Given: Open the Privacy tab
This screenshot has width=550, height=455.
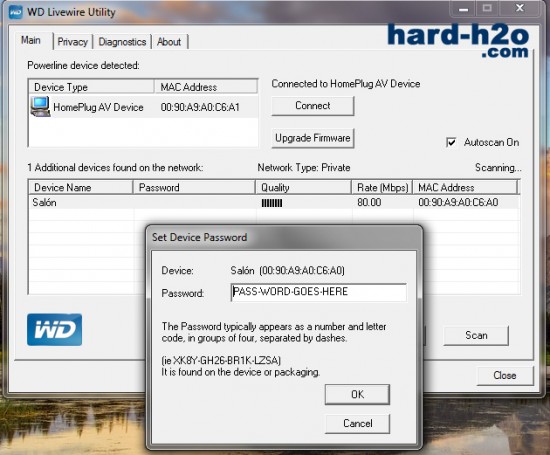Looking at the screenshot, I should (73, 42).
